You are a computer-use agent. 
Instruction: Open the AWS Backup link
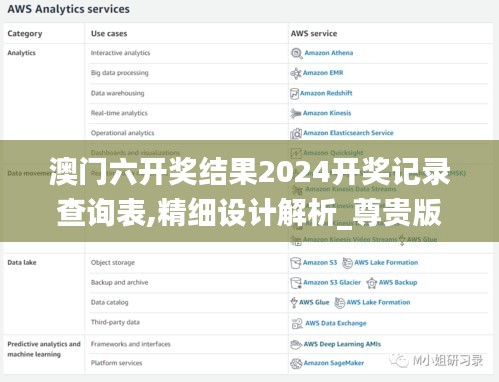[x=398, y=283]
